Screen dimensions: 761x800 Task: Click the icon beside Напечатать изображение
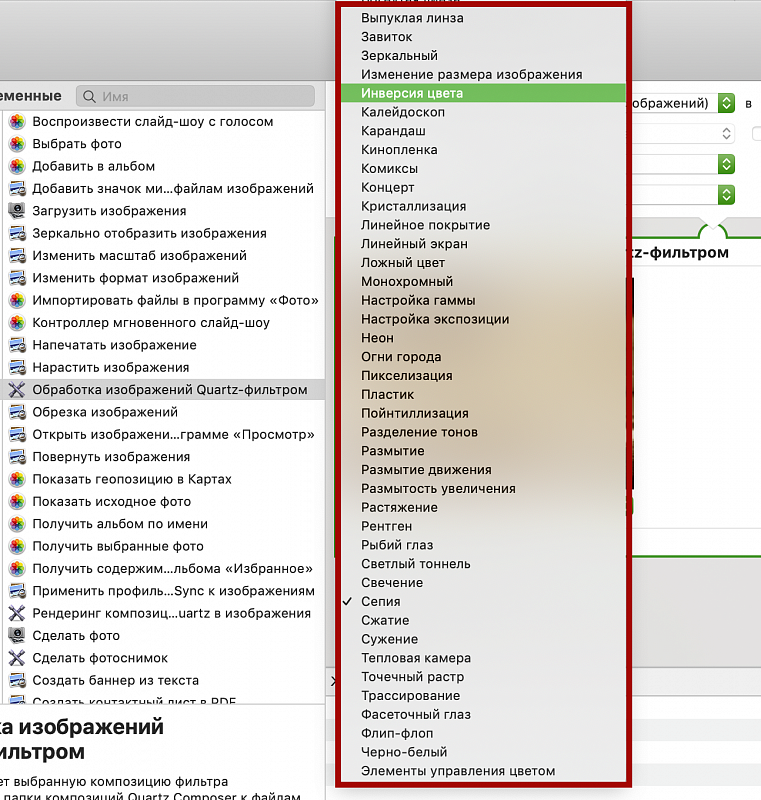point(17,345)
